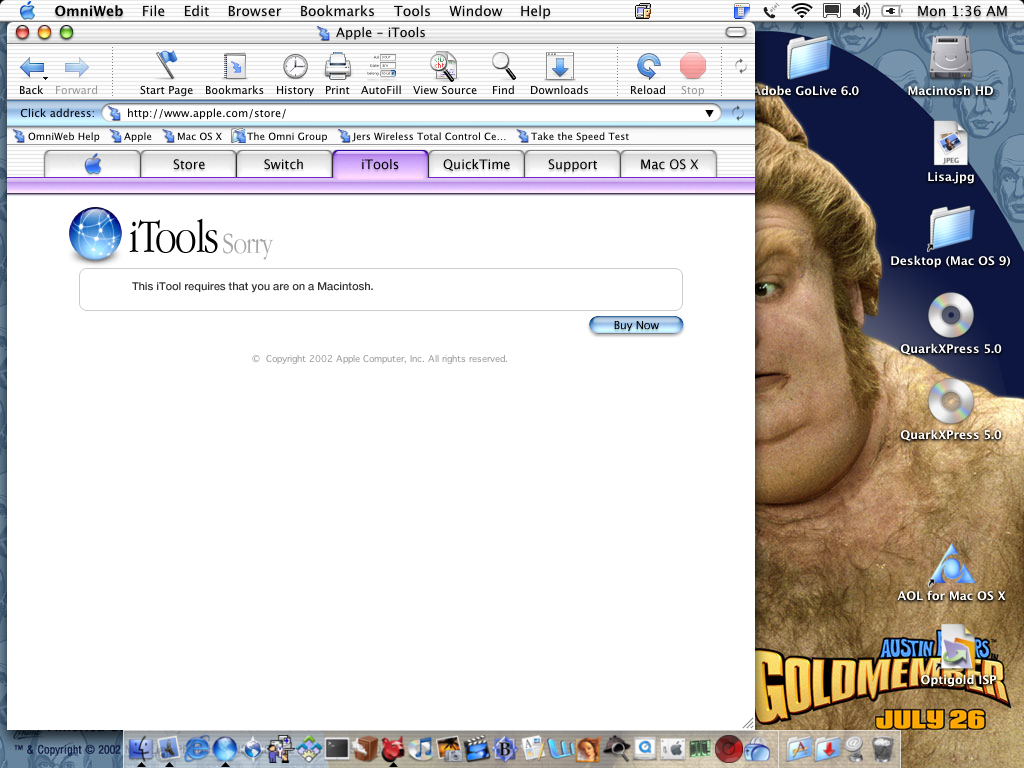Screen dimensions: 1024x768
Task: Open Jers Wireless Total Control bookmark
Action: coord(422,136)
